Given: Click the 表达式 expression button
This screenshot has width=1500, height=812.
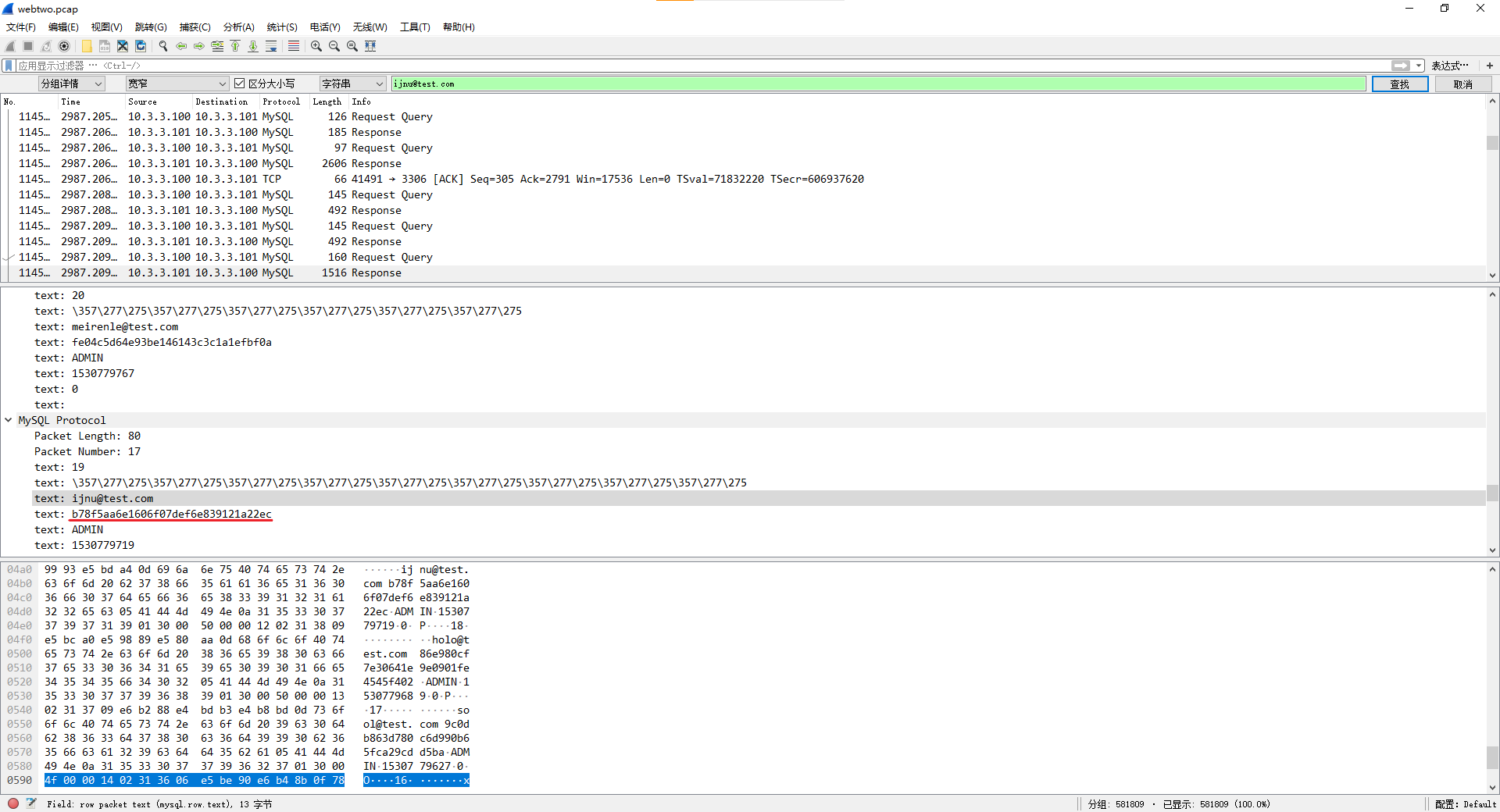Looking at the screenshot, I should pyautogui.click(x=1450, y=66).
